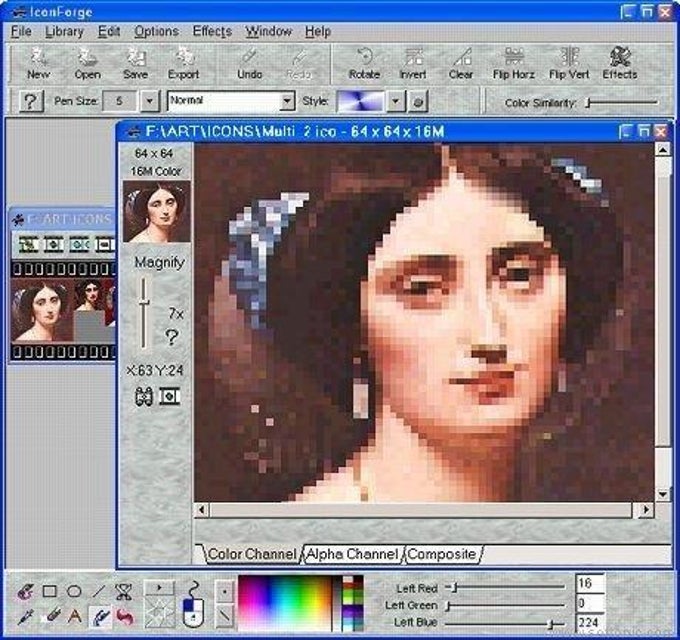Click the Color Similarity slider
This screenshot has height=640, width=680.
622,103
